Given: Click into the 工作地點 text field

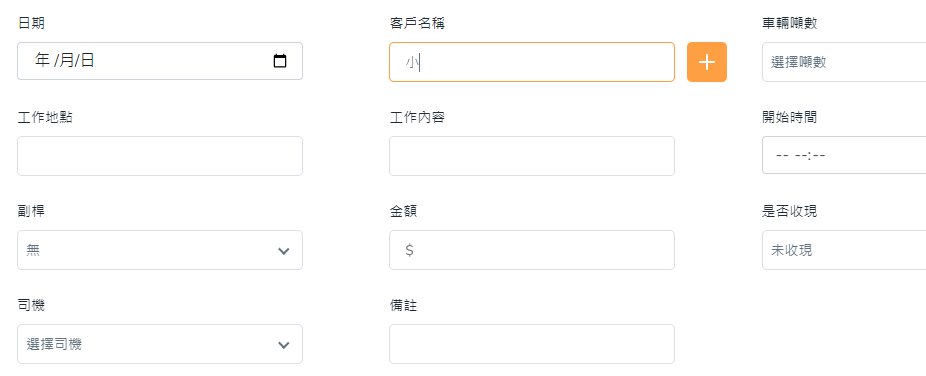Looking at the screenshot, I should [160, 156].
